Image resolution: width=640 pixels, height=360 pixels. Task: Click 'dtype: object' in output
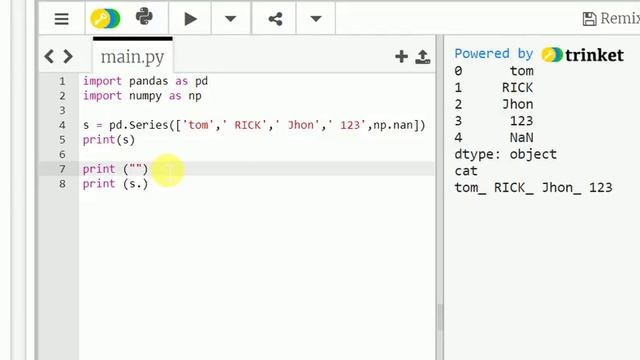[x=505, y=154]
